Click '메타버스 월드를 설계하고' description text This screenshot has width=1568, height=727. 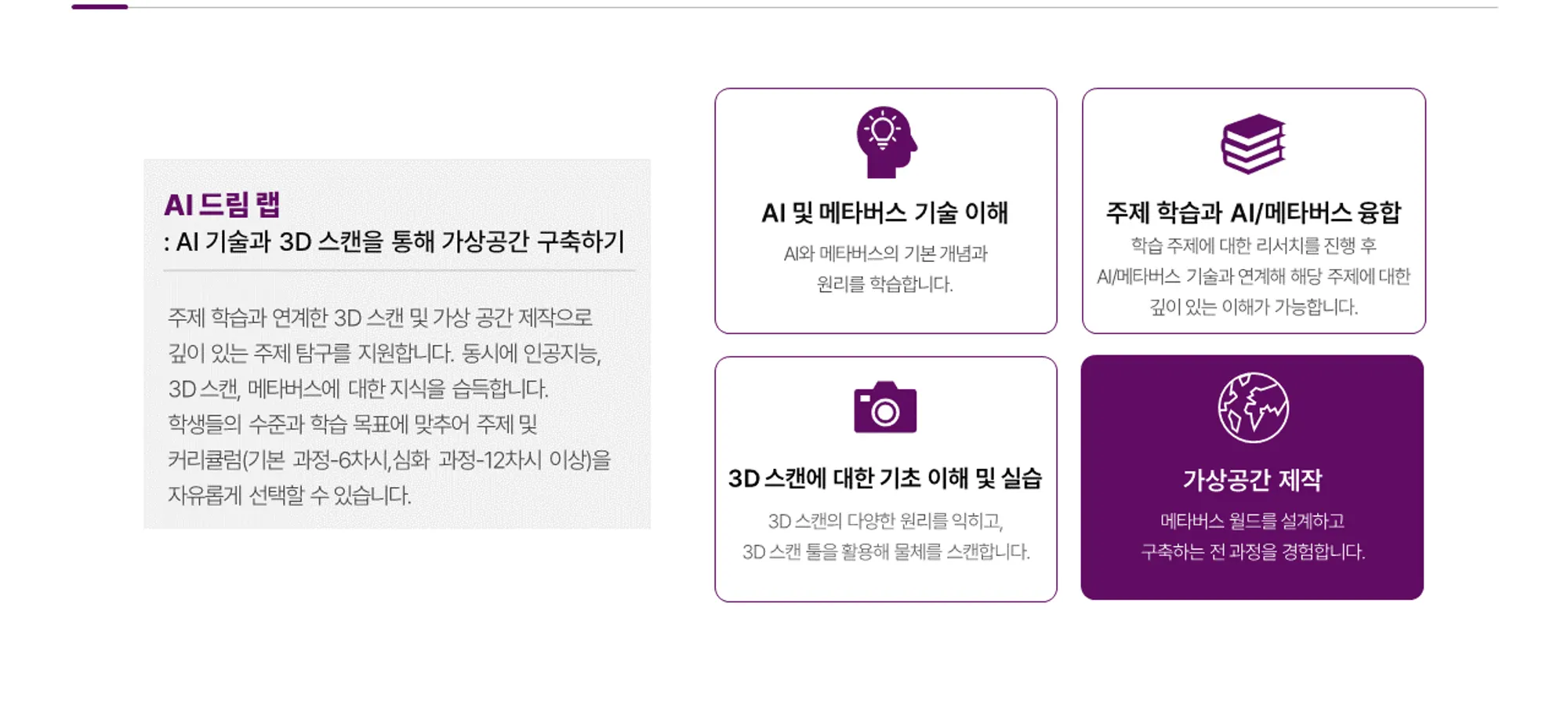pos(1252,521)
